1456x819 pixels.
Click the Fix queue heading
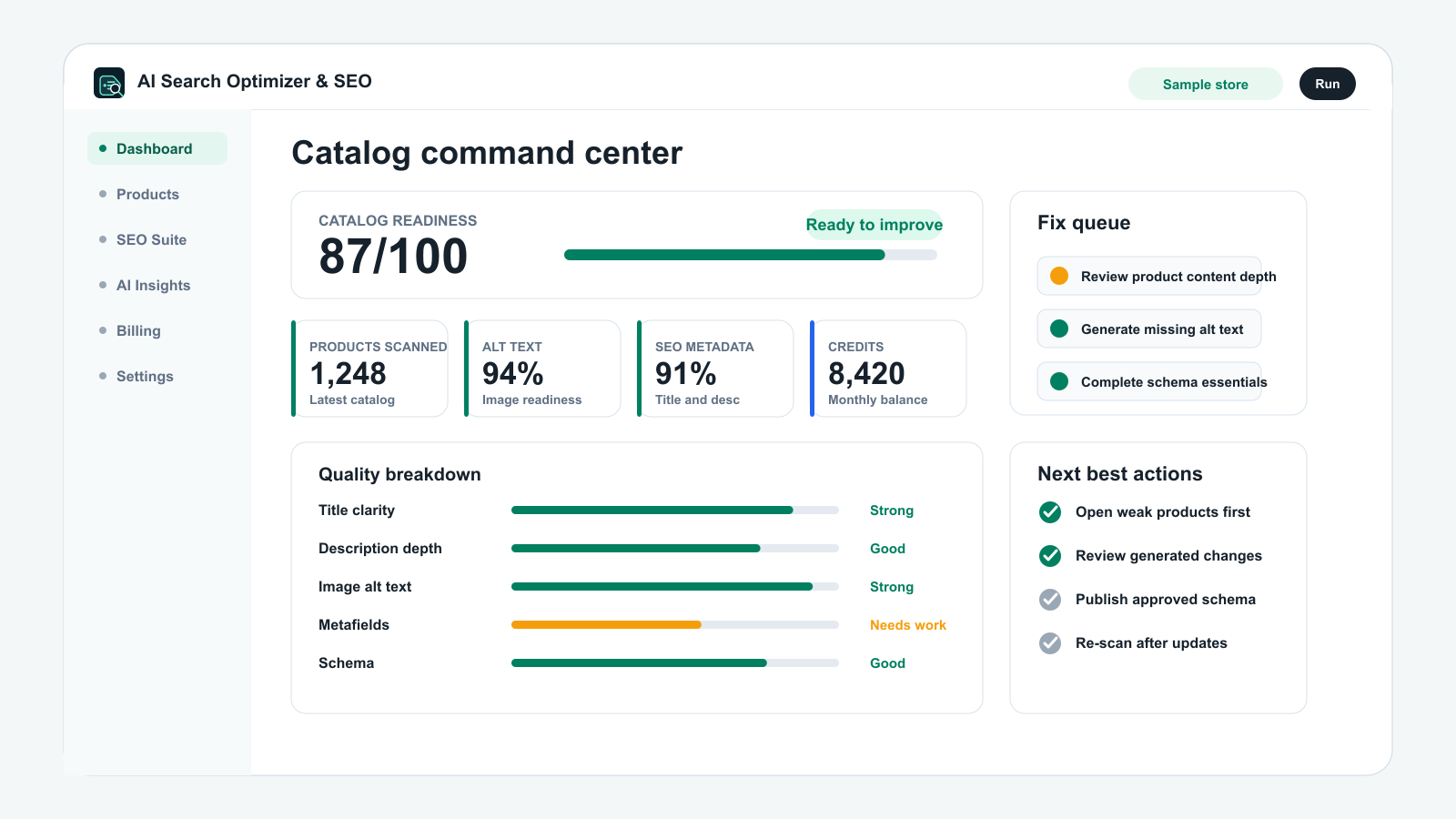click(1084, 223)
